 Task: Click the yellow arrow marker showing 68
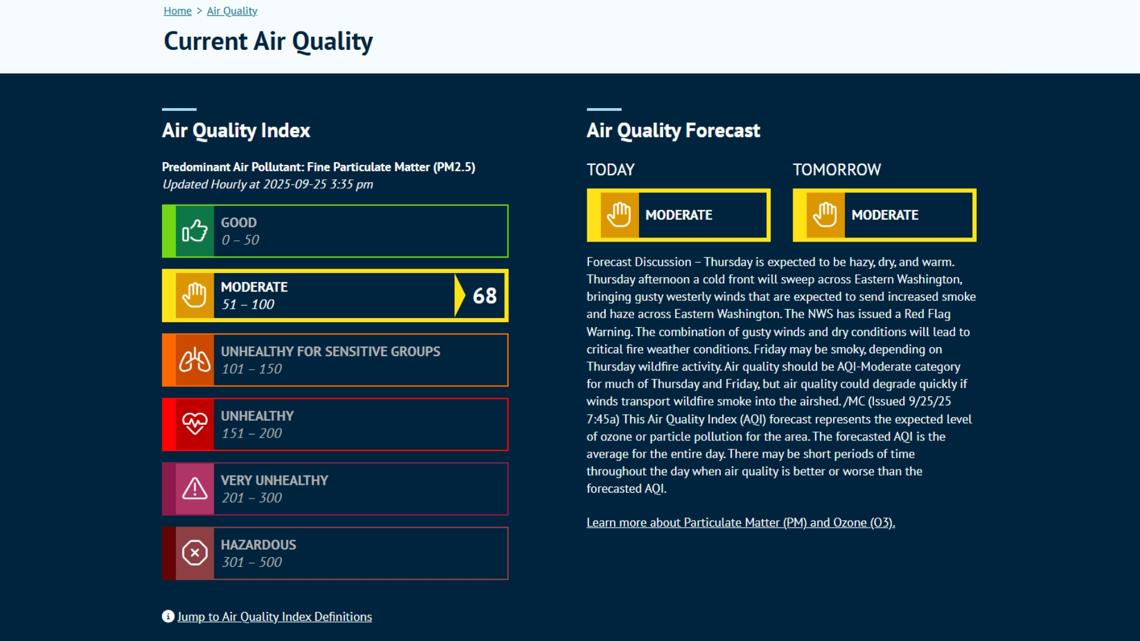[460, 296]
